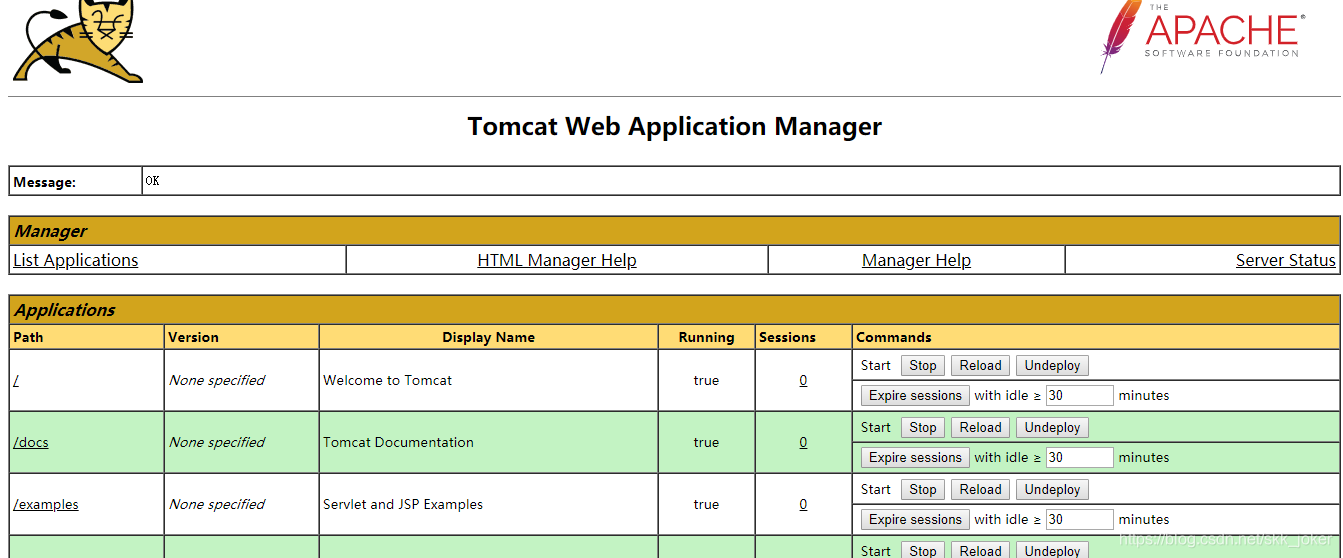Undeploy the Servlet and JSP Examples app

(1052, 490)
